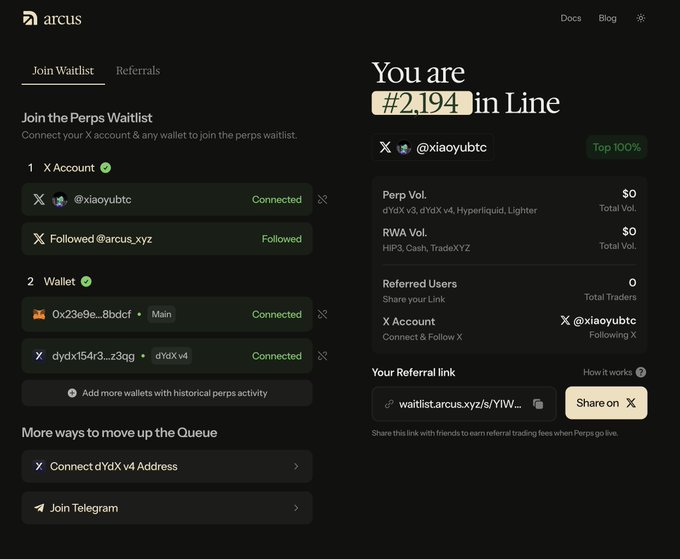Click 'Connected' status on the dydx154r3 row
Image resolution: width=680 pixels, height=559 pixels.
point(277,356)
